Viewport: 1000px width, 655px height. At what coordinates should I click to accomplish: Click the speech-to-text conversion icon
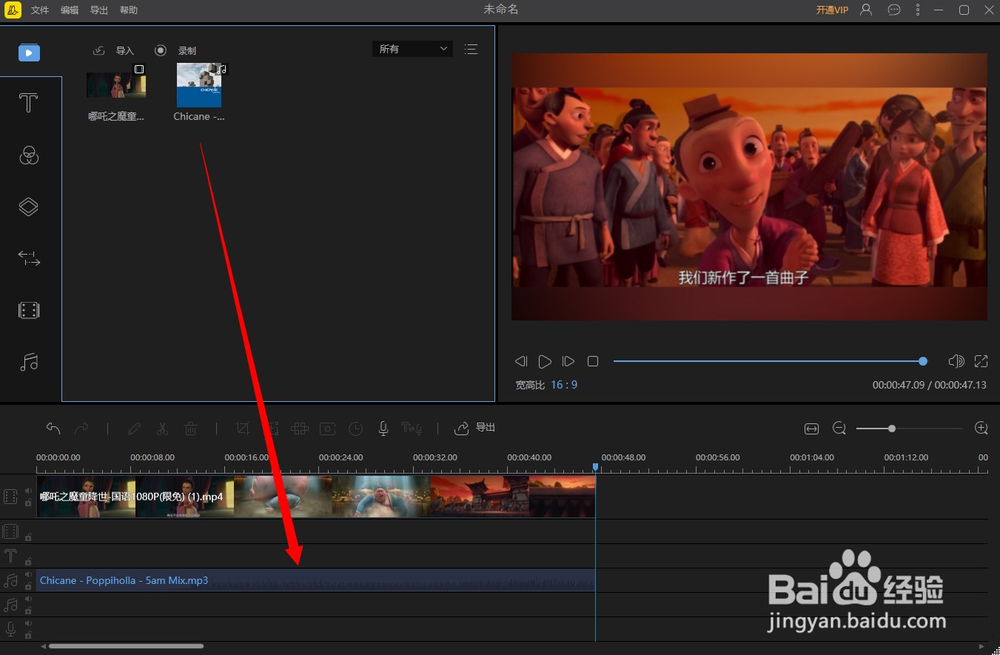pyautogui.click(x=411, y=429)
